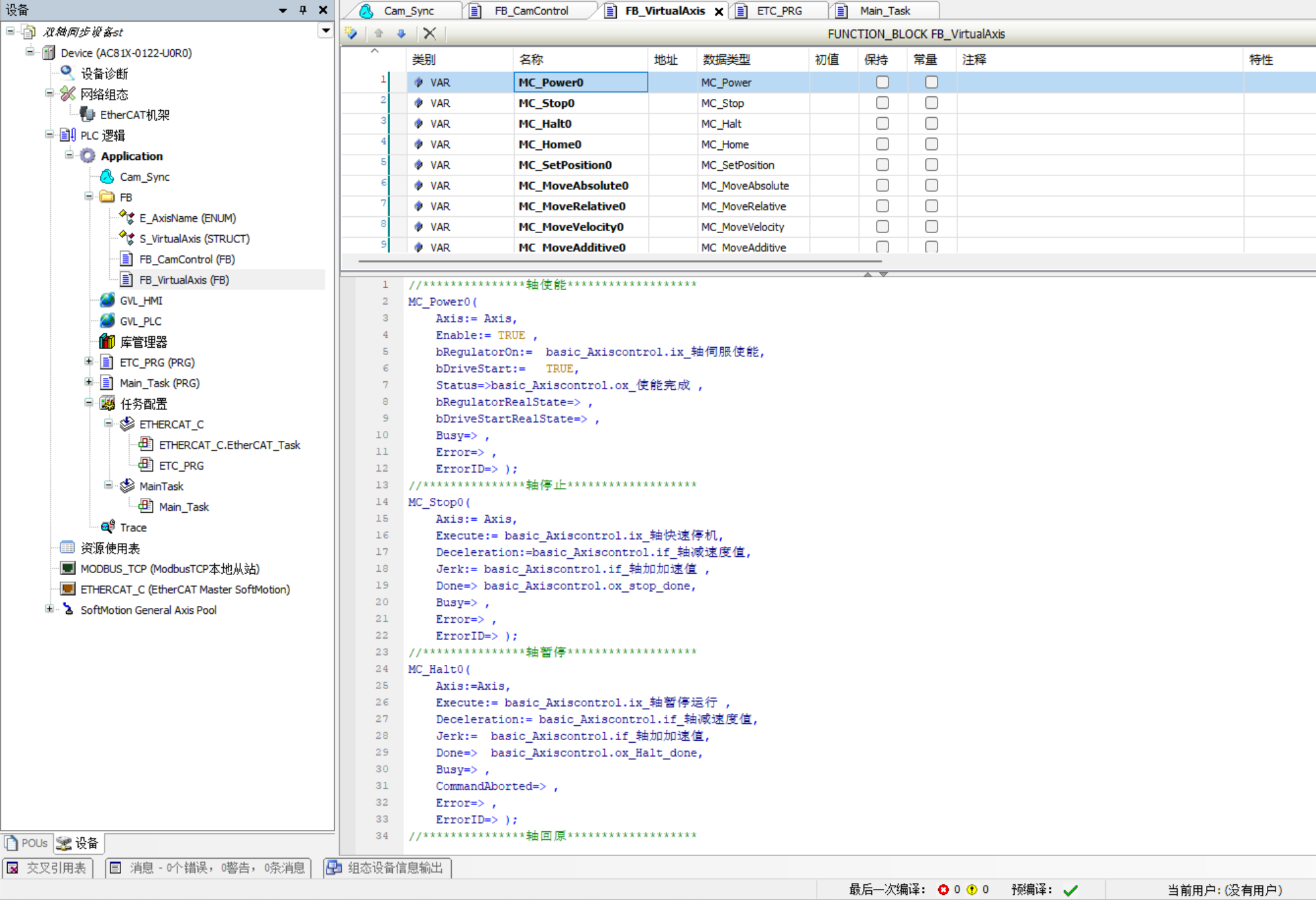The height and width of the screenshot is (900, 1316).
Task: Toggle 常量 checkbox for MC_SetPosition0
Action: click(x=932, y=164)
